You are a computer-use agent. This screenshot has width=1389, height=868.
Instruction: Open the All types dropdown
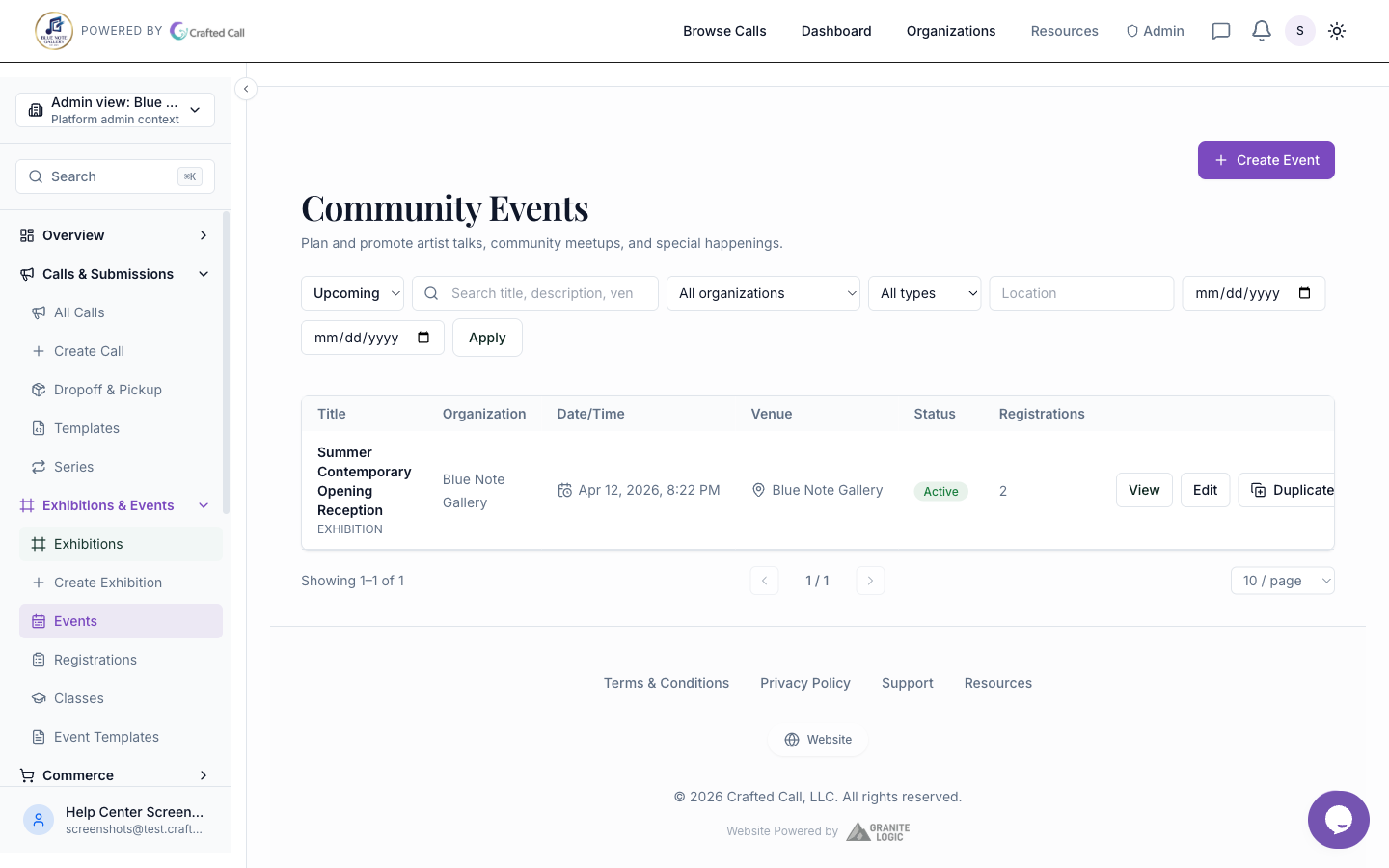(924, 293)
